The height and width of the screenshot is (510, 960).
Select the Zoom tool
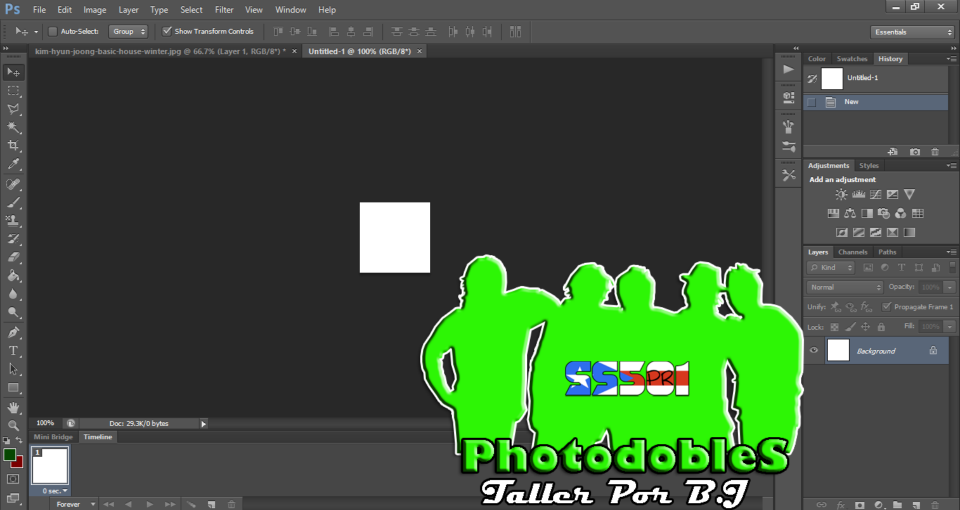point(13,425)
